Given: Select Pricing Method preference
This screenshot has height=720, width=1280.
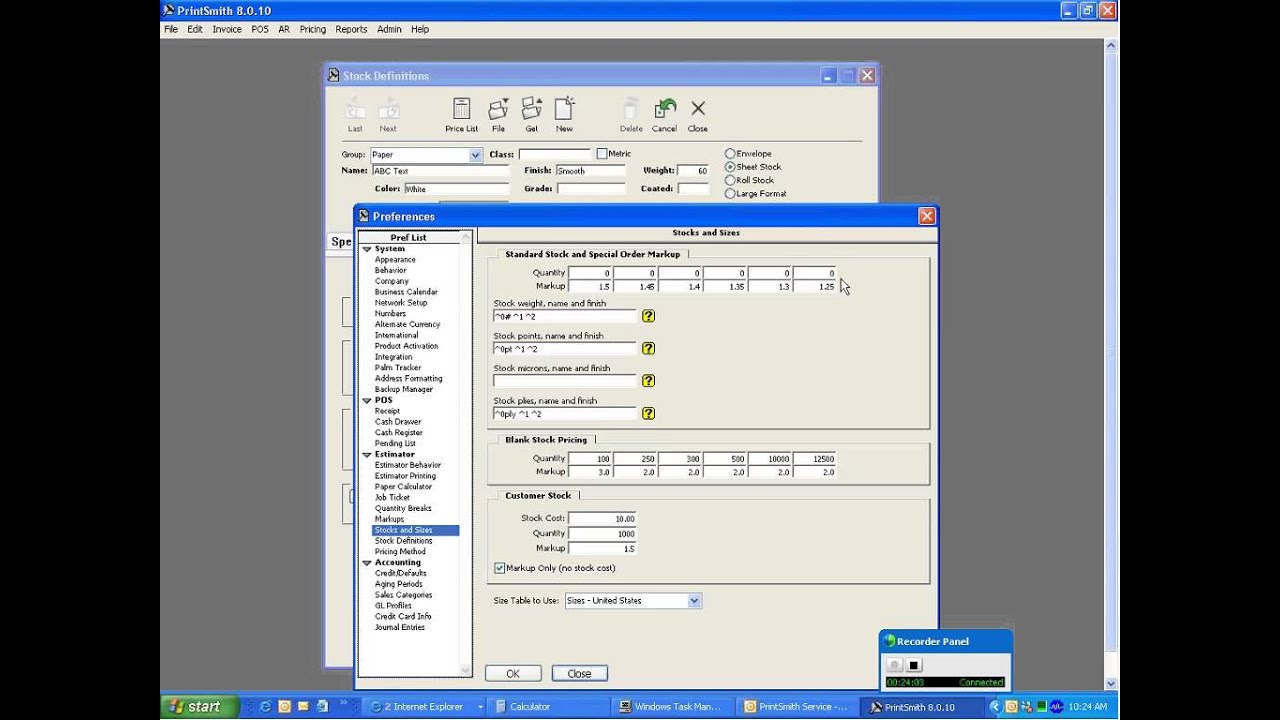Looking at the screenshot, I should (x=400, y=552).
